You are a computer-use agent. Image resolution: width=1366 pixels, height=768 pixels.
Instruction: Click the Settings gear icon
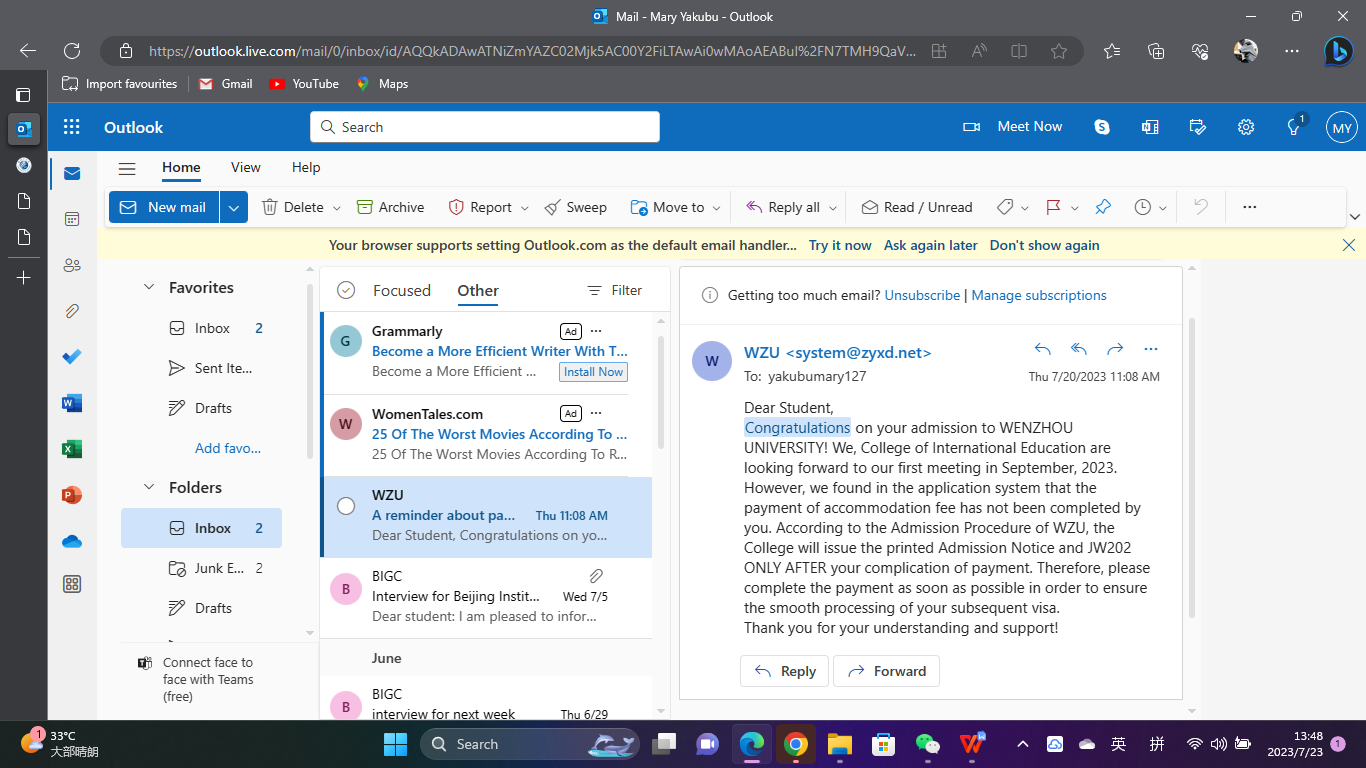[1246, 127]
